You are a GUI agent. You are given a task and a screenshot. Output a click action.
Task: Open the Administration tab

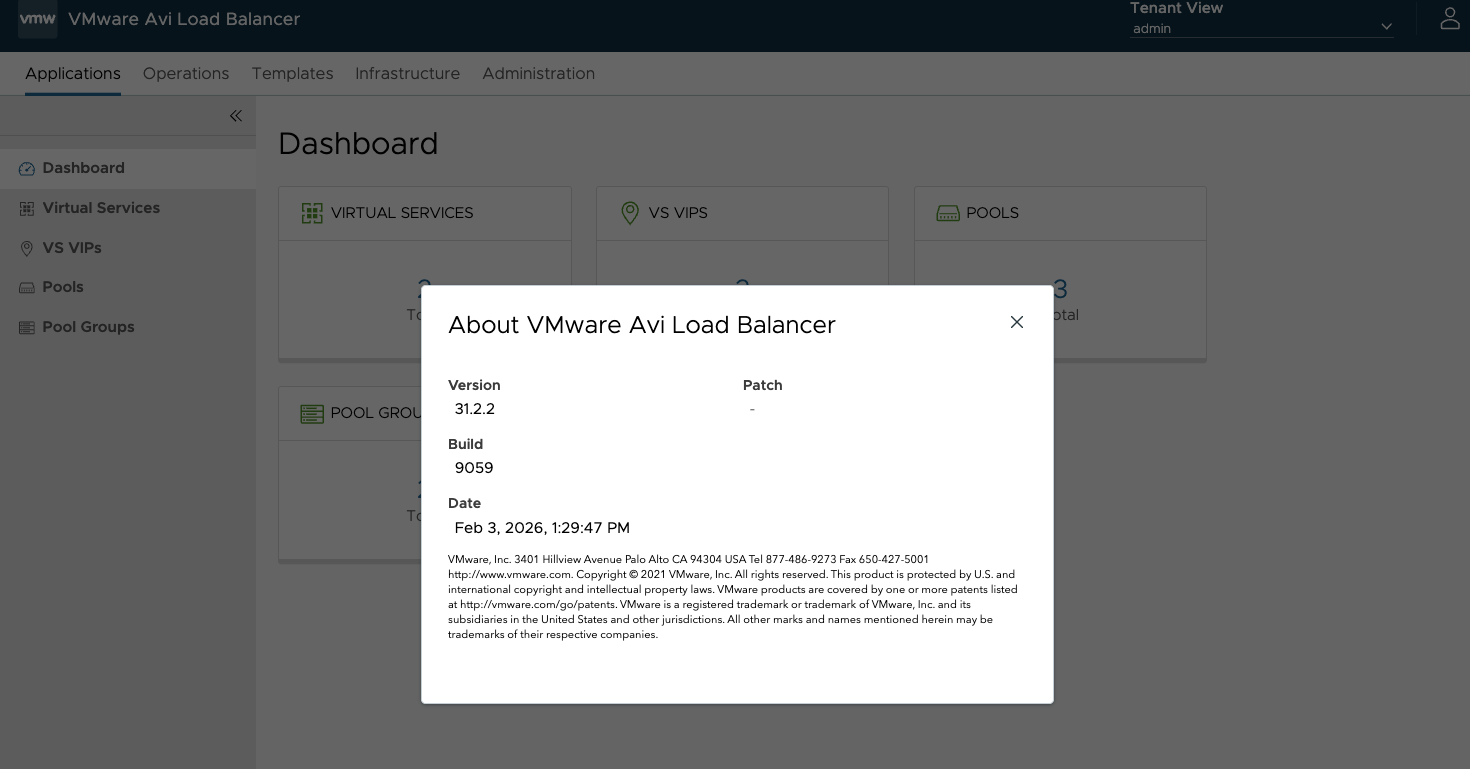click(x=538, y=73)
